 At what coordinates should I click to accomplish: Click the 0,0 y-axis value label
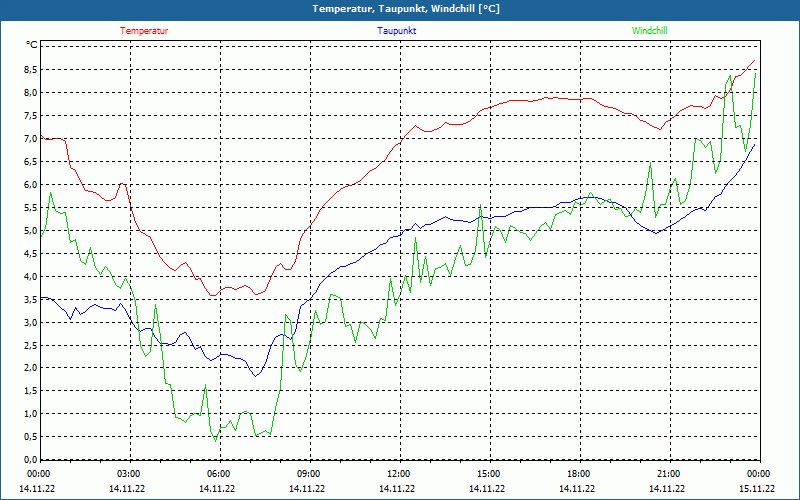31,459
